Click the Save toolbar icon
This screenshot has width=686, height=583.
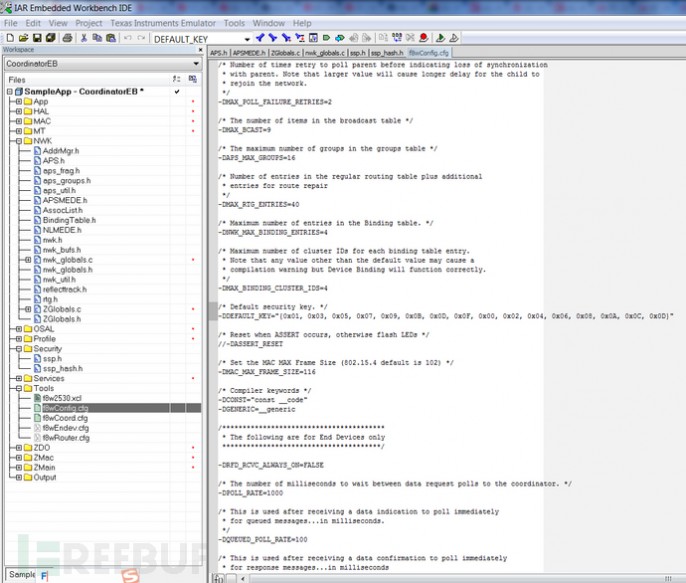pyautogui.click(x=35, y=38)
